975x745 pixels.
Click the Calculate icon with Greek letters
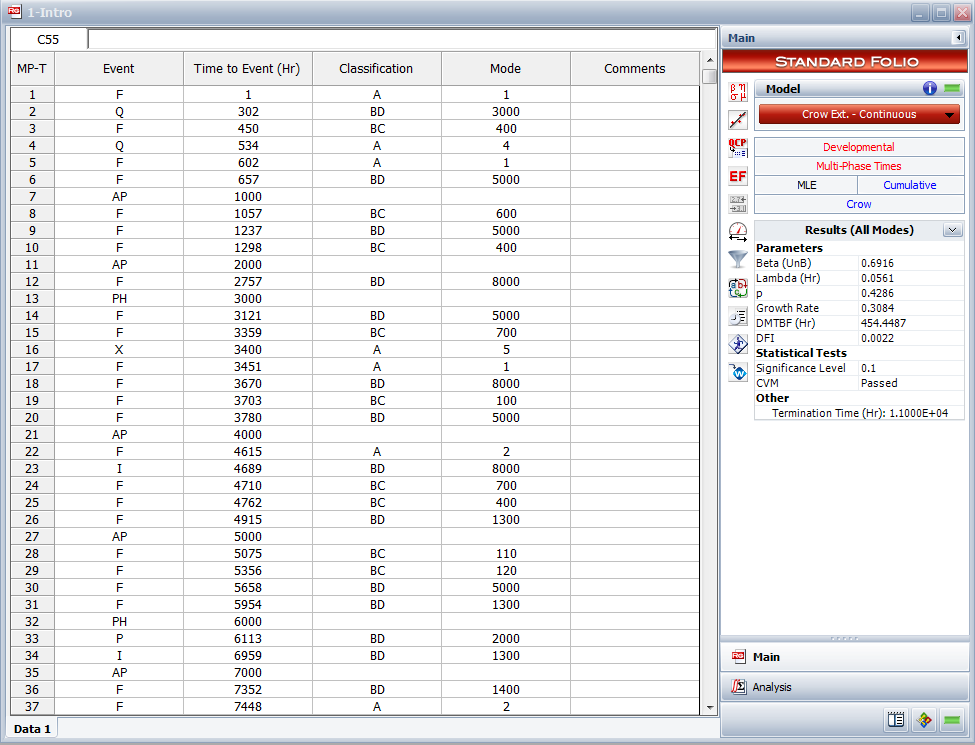coord(737,92)
